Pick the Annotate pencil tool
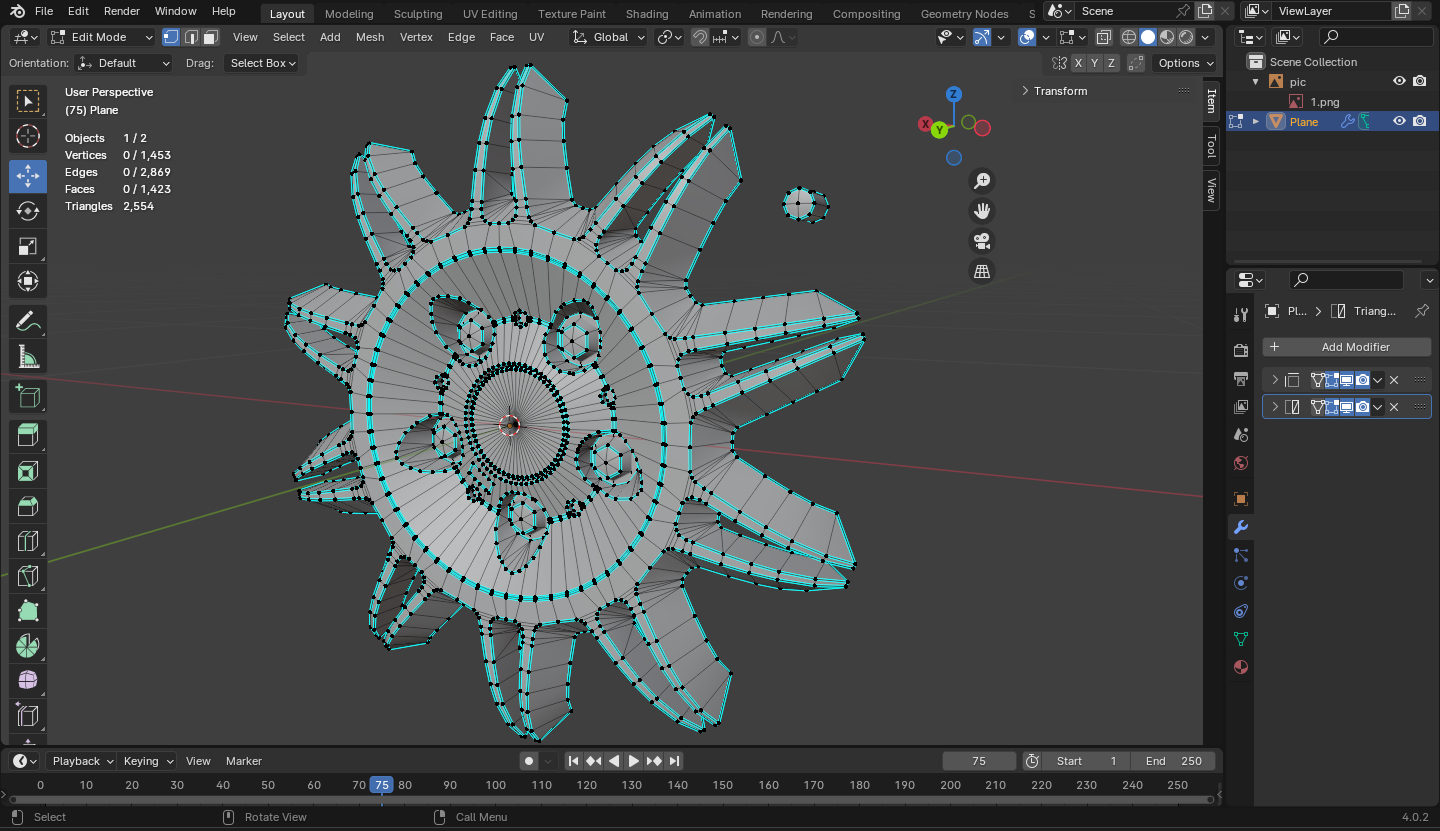 [x=28, y=322]
